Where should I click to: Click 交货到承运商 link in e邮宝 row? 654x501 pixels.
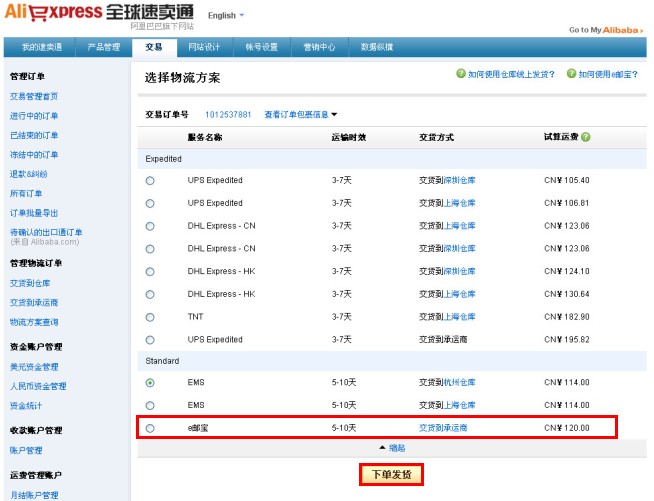click(443, 428)
